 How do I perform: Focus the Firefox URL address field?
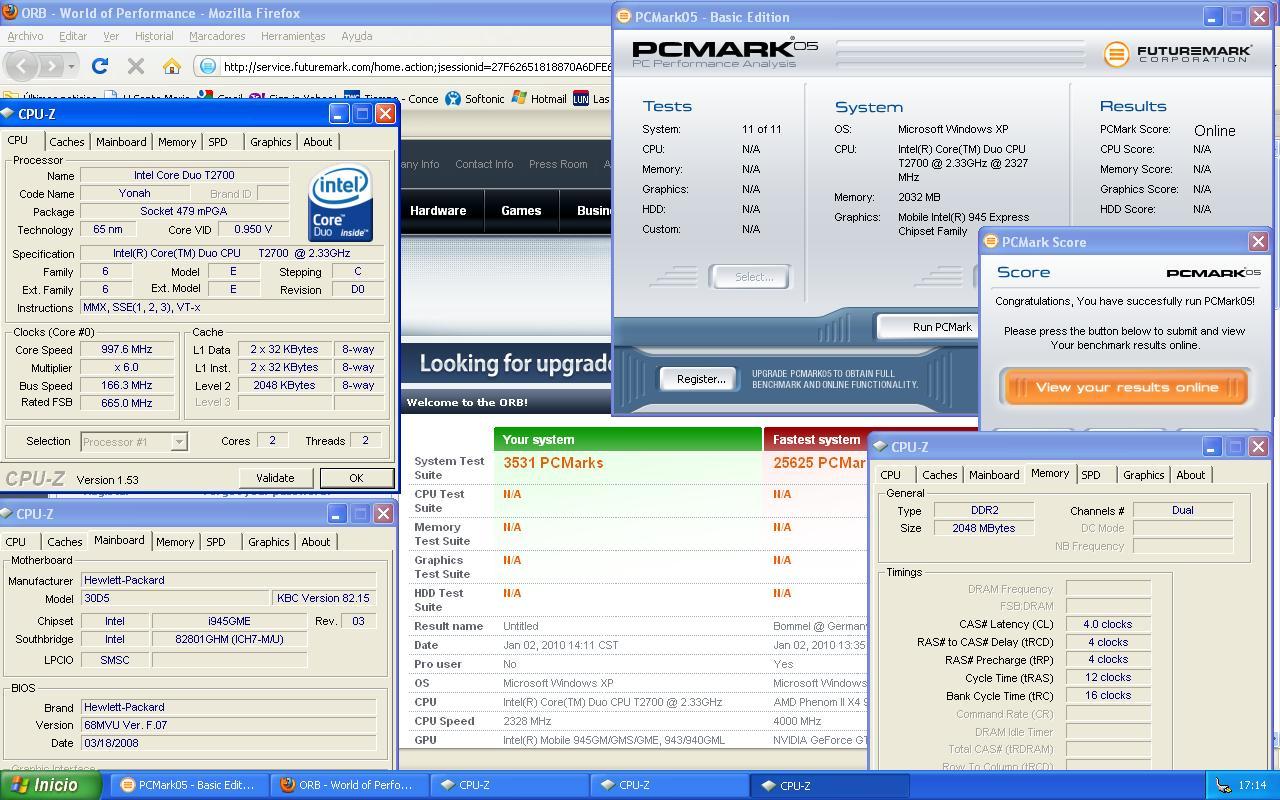415,67
